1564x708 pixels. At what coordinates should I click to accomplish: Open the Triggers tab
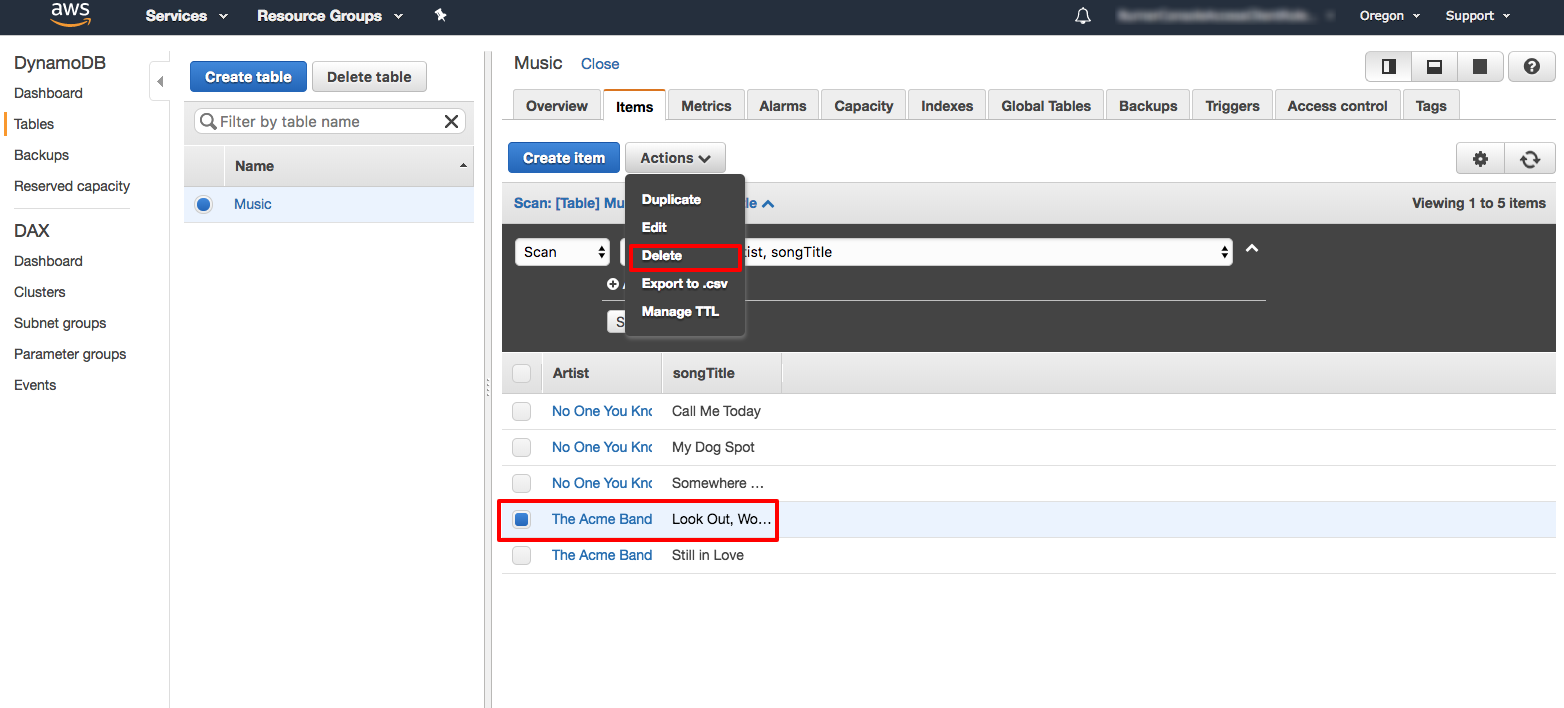pyautogui.click(x=1232, y=106)
